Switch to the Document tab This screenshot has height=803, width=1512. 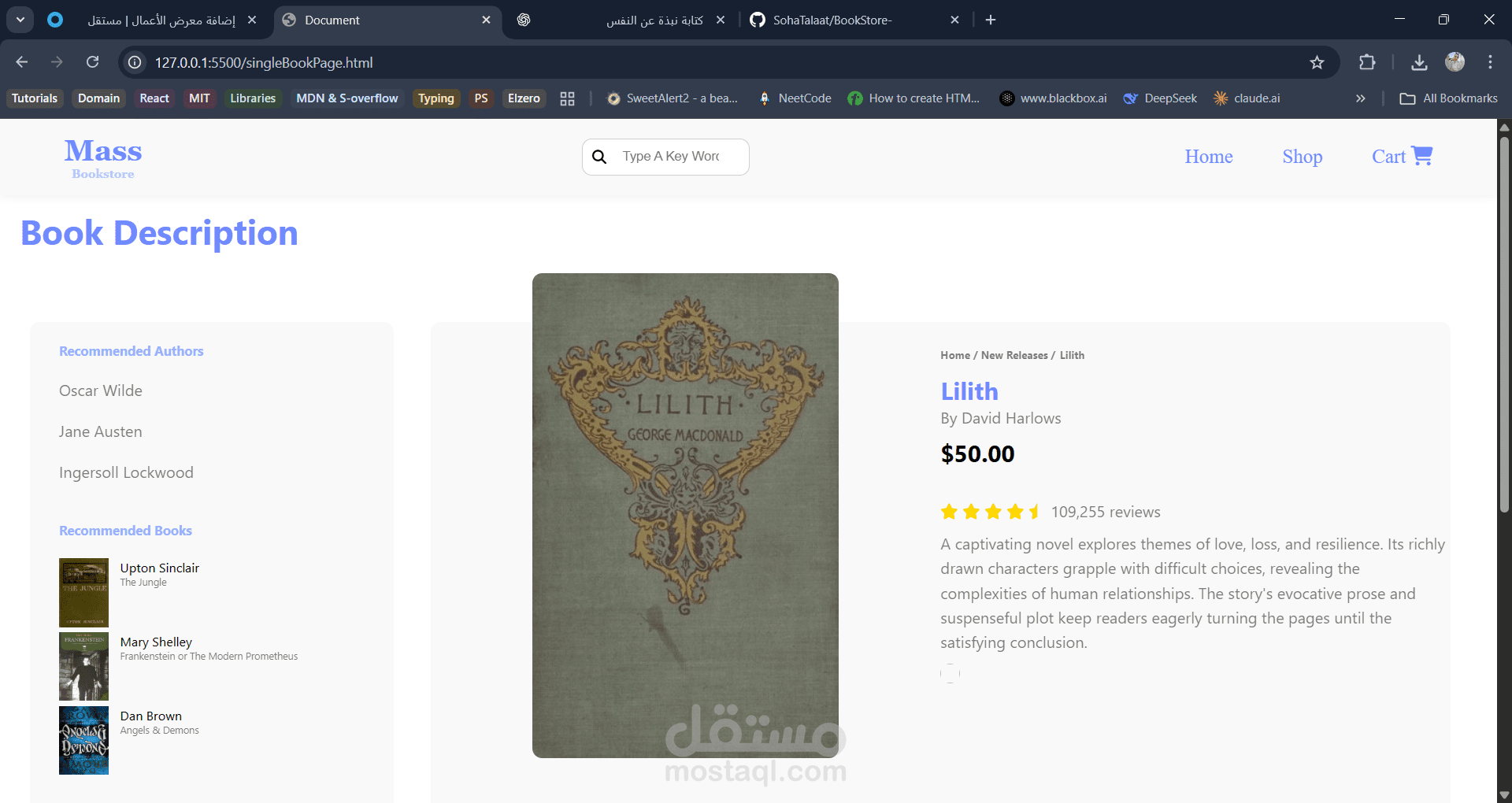tap(388, 20)
